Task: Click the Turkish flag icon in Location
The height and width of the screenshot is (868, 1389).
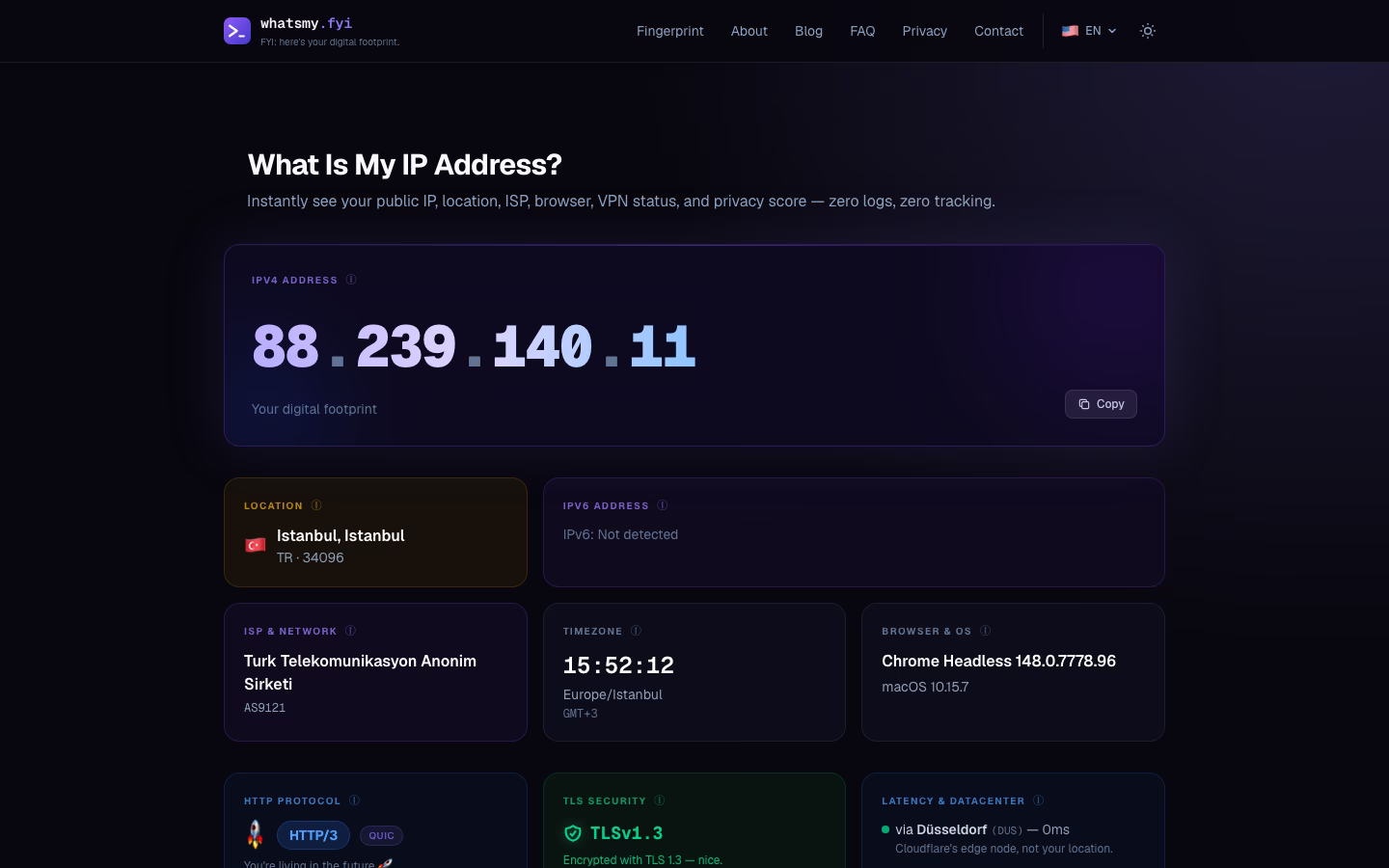Action: click(255, 545)
